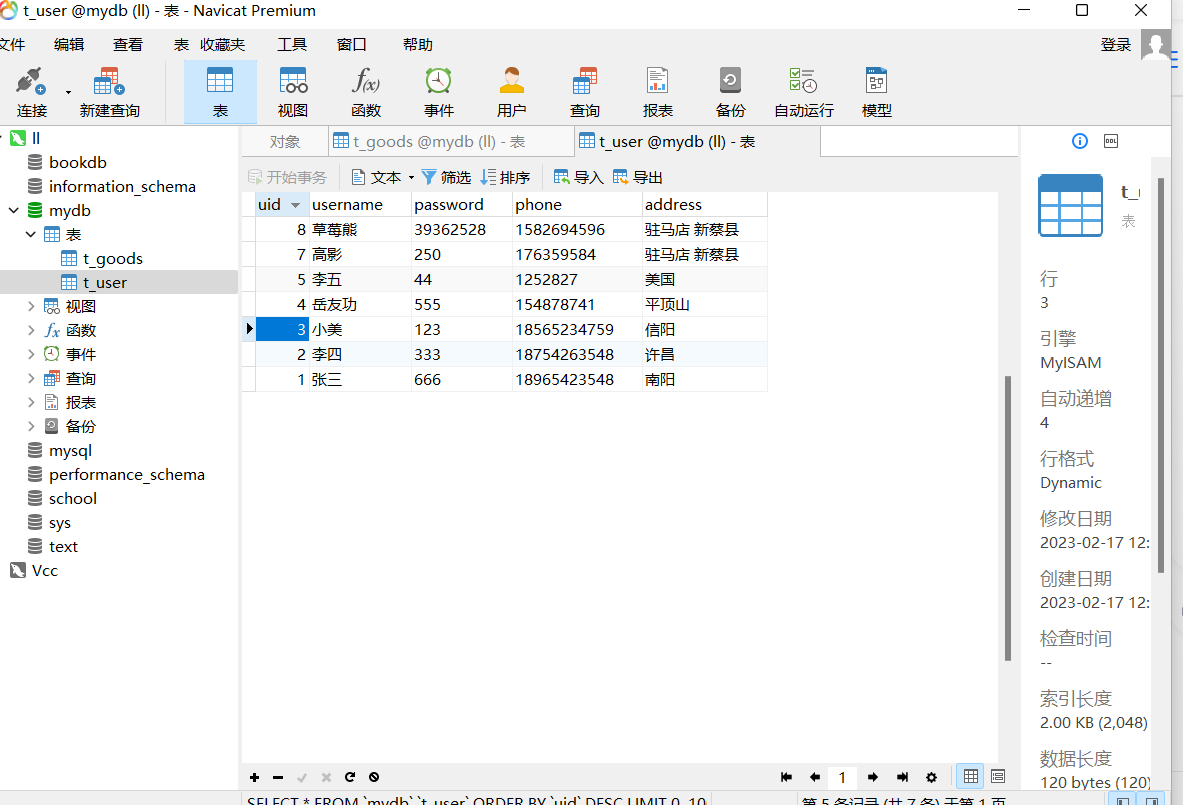Open the page settings gear icon

click(x=932, y=777)
